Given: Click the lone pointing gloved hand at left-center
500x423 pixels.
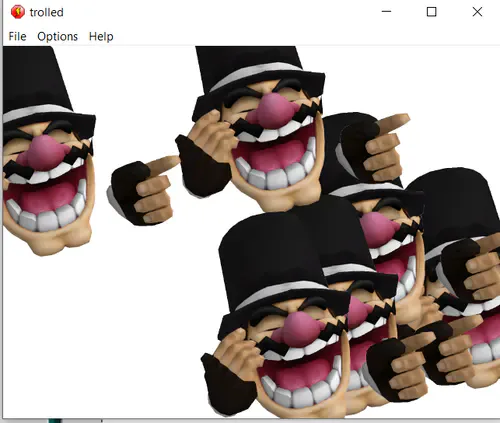Looking at the screenshot, I should (142, 190).
